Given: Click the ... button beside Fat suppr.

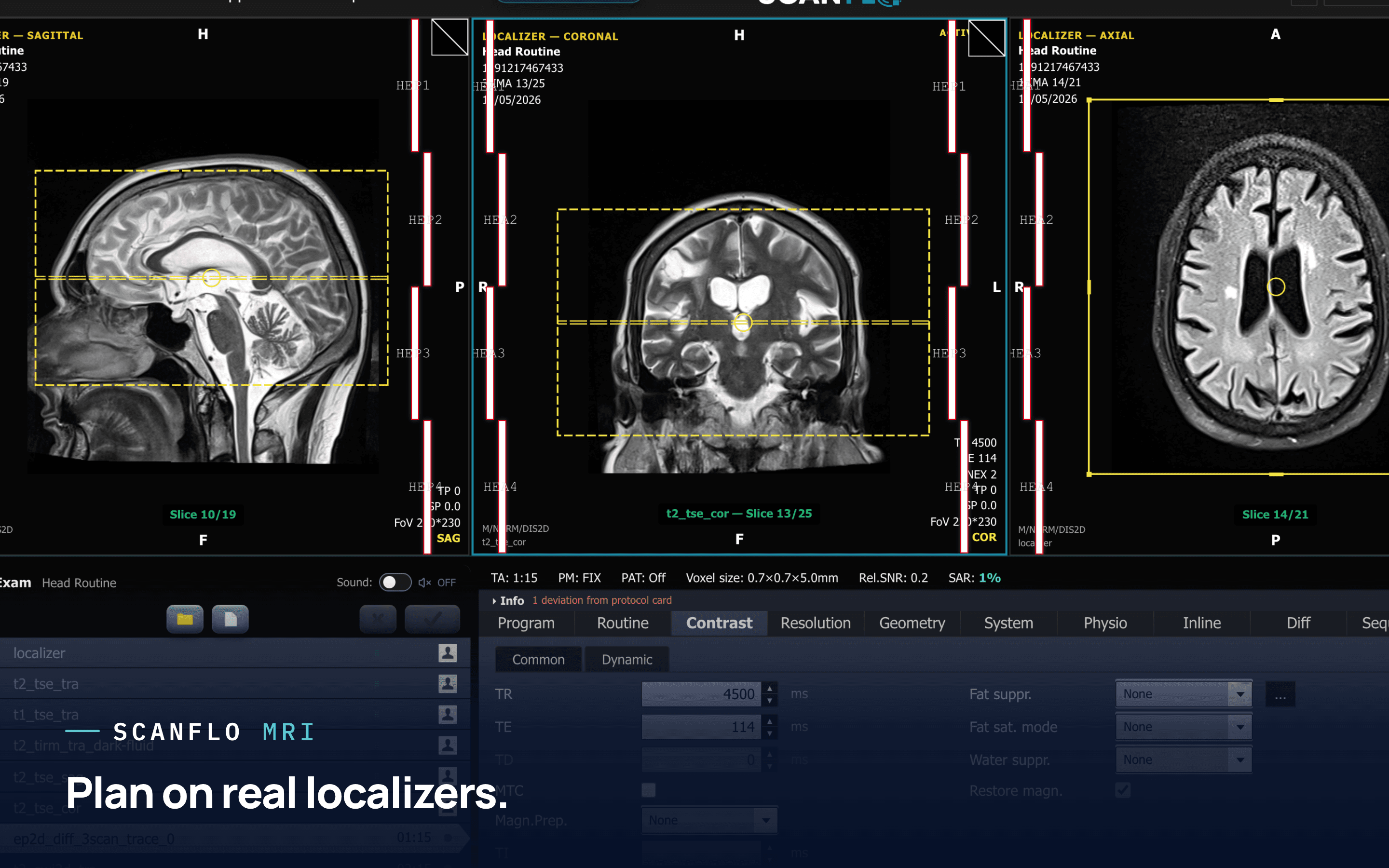Looking at the screenshot, I should tap(1280, 694).
